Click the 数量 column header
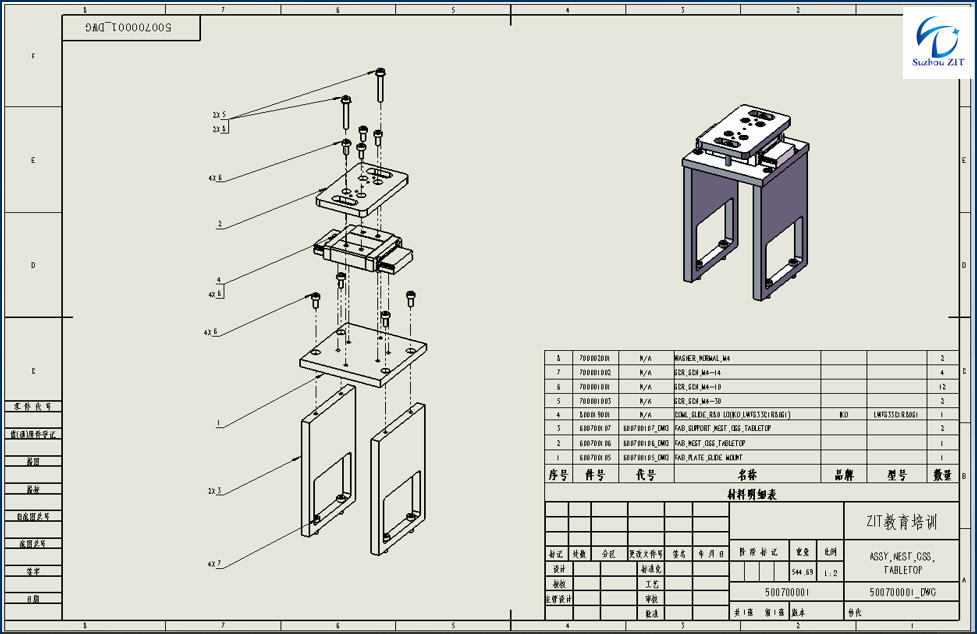Image resolution: width=977 pixels, height=634 pixels. pos(942,475)
